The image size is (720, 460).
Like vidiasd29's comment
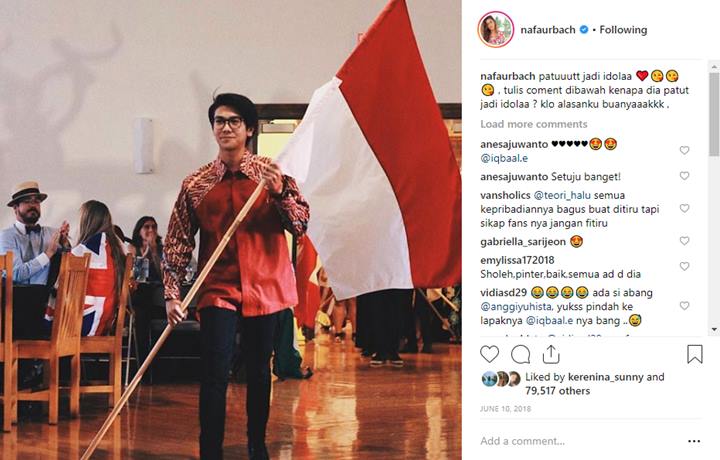pyautogui.click(x=684, y=306)
